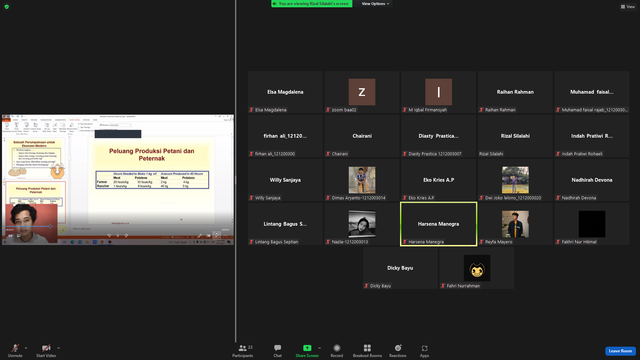Select Dwi Joko's photo tile

[x=515, y=180]
